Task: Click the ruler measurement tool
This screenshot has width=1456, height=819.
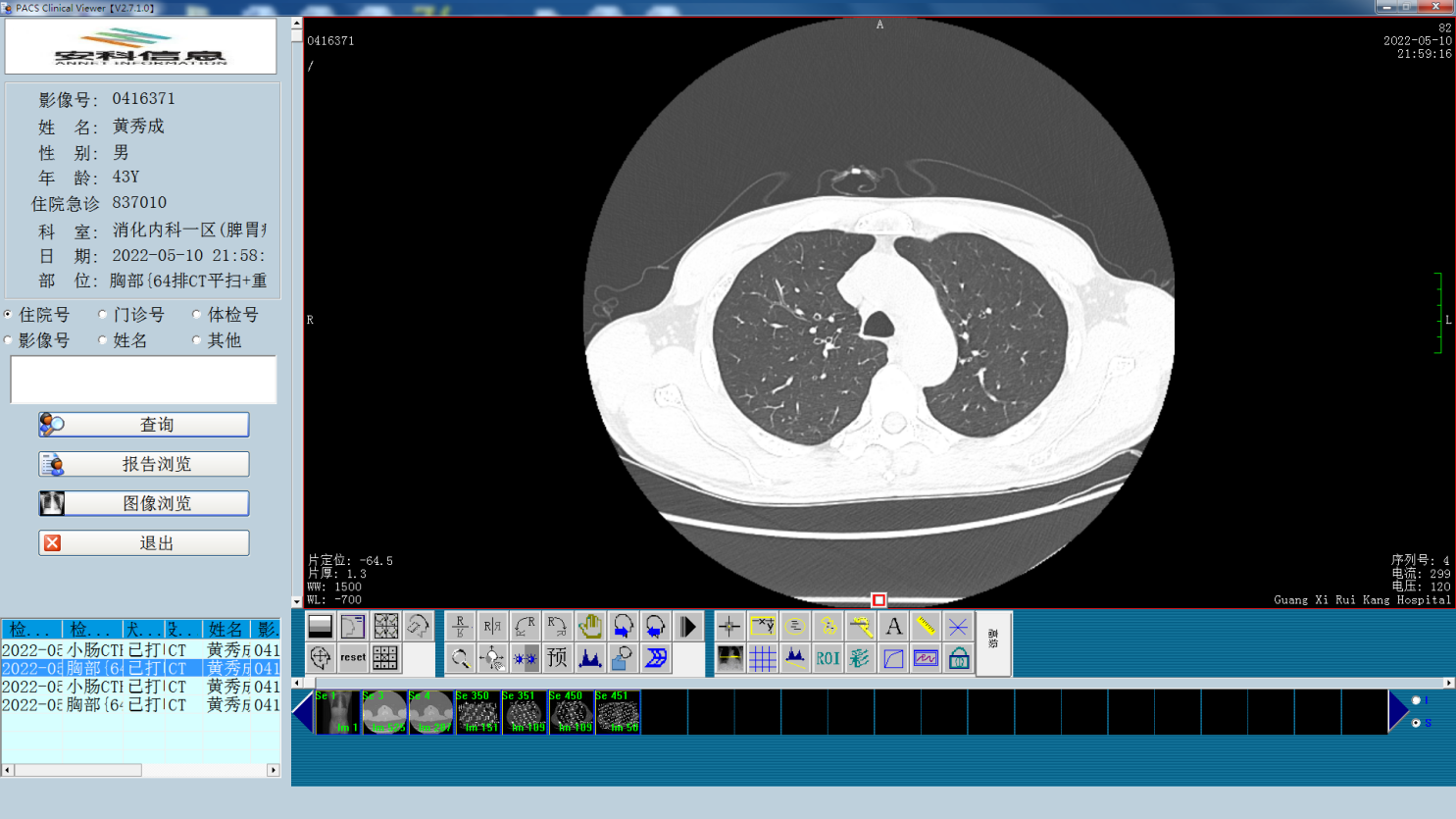Action: point(926,626)
